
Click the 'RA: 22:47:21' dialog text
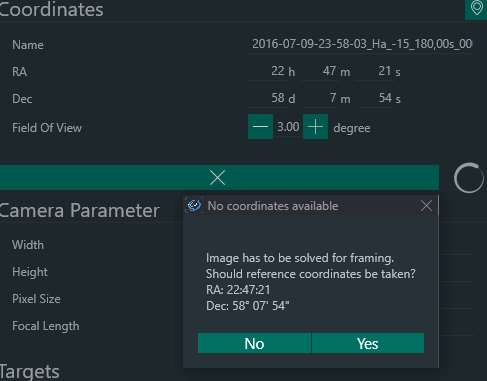click(x=238, y=290)
